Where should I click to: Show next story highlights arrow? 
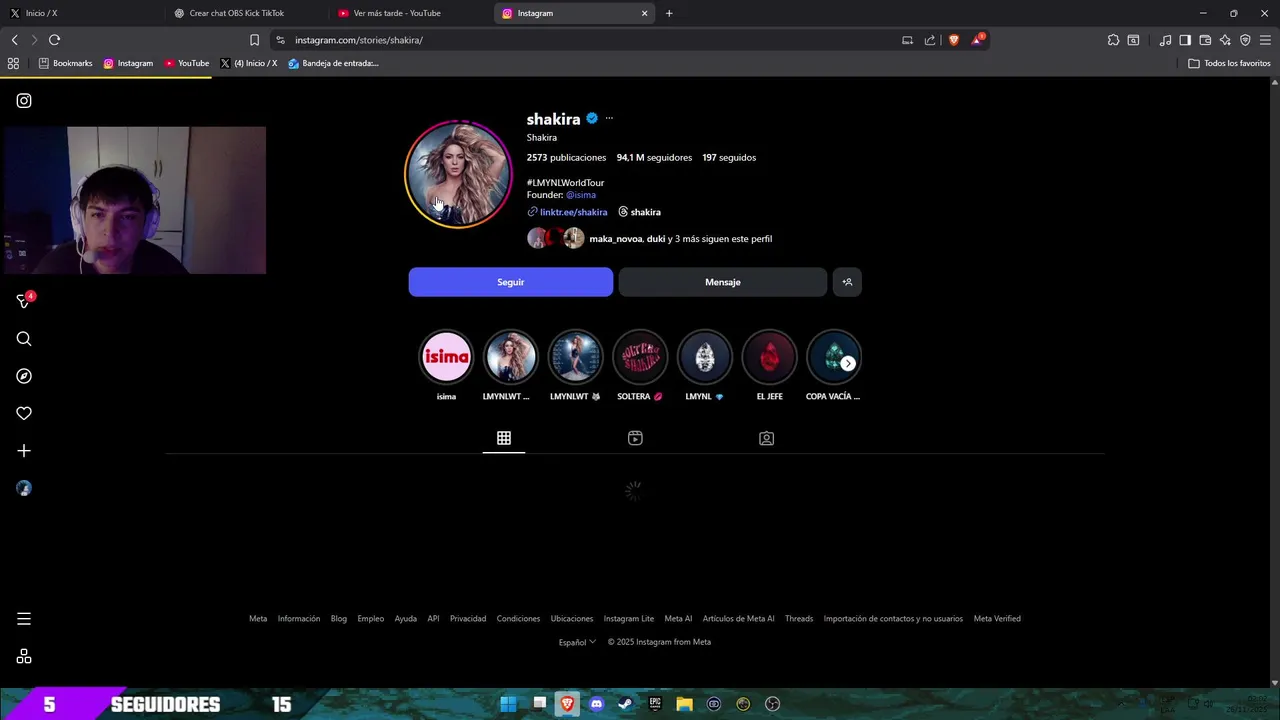pos(848,363)
